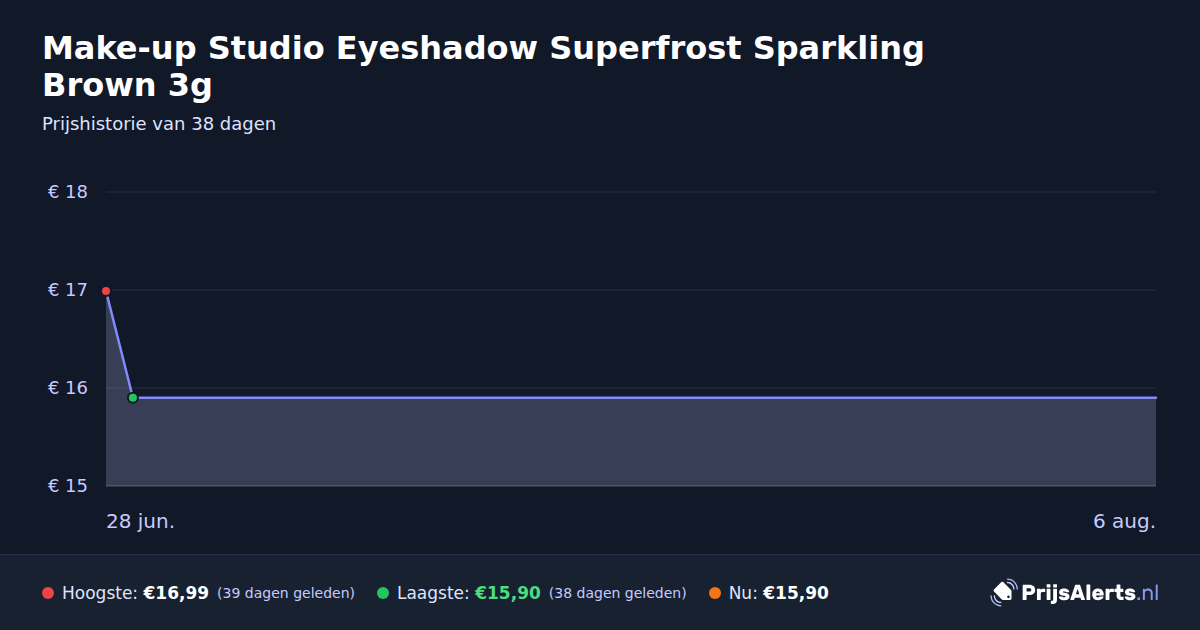Select the red peak marker on chart
Screen dimensions: 1200x630
[106, 291]
